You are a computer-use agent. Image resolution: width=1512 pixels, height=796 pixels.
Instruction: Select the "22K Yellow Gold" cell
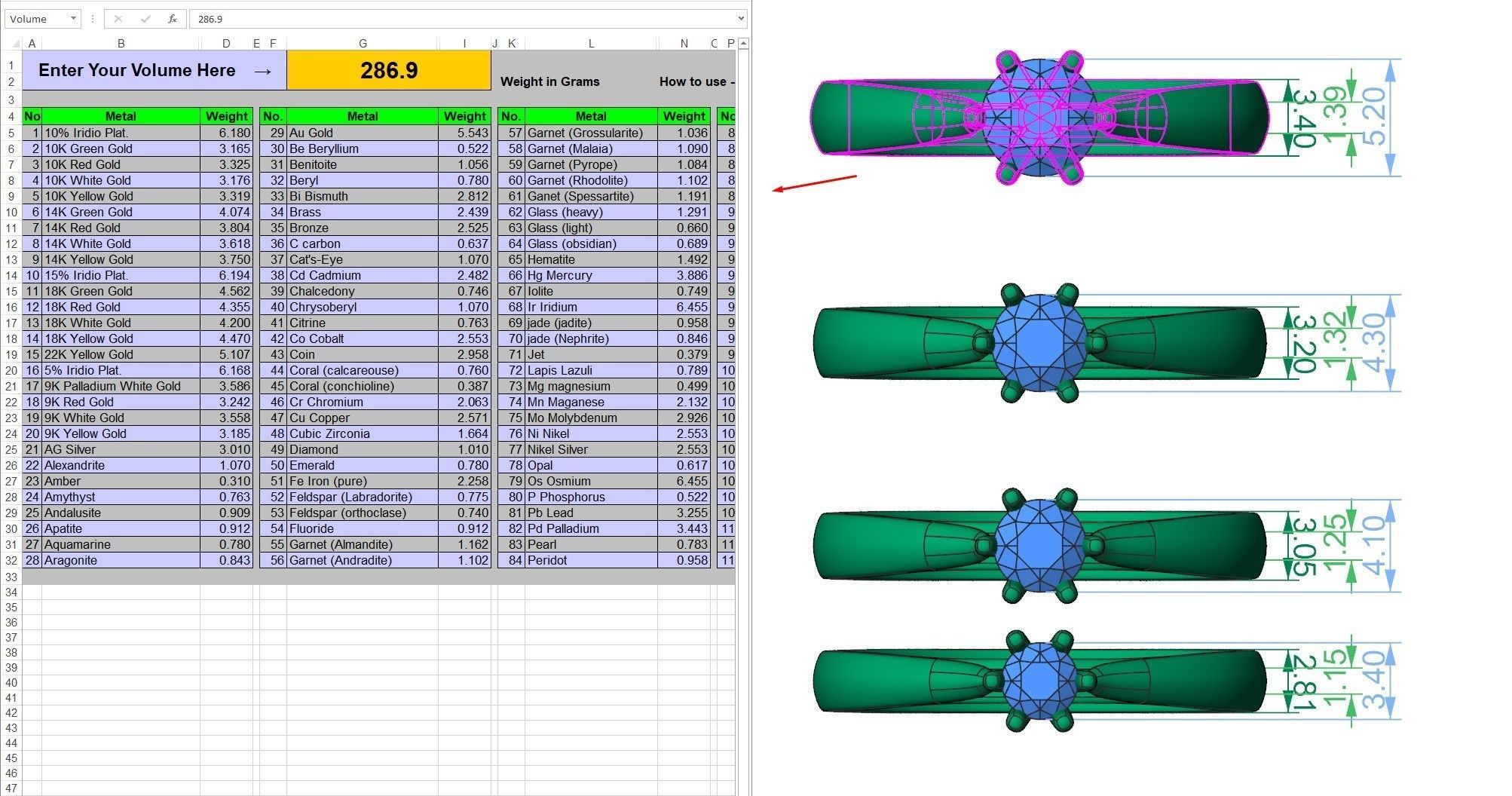(121, 354)
